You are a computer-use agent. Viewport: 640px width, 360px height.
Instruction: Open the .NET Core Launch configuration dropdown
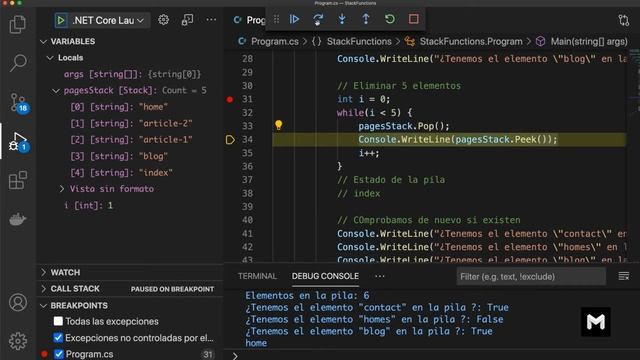point(108,20)
